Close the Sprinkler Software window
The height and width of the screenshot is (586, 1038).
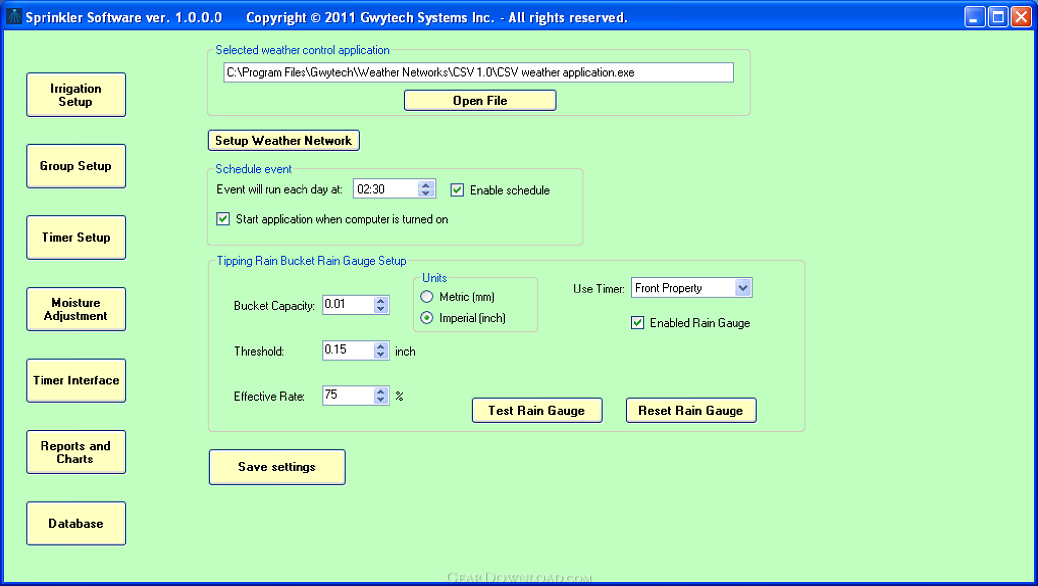pos(1021,17)
